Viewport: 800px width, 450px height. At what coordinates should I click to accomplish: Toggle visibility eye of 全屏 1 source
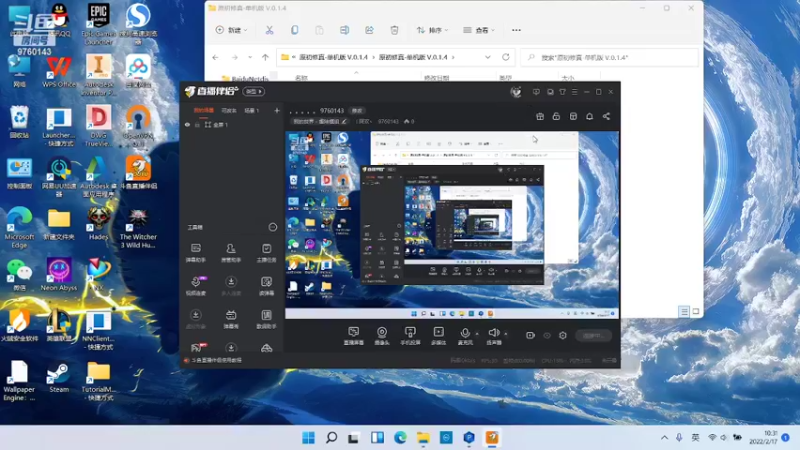[x=187, y=124]
